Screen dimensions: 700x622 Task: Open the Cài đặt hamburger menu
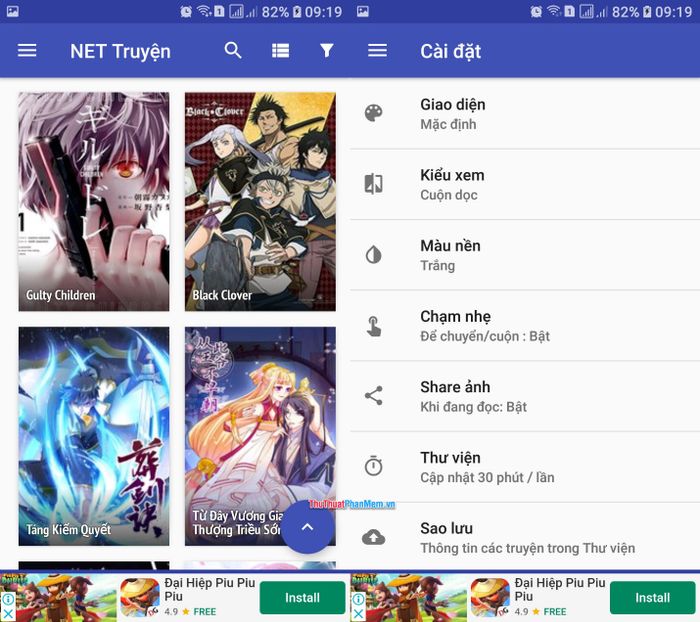click(x=377, y=50)
